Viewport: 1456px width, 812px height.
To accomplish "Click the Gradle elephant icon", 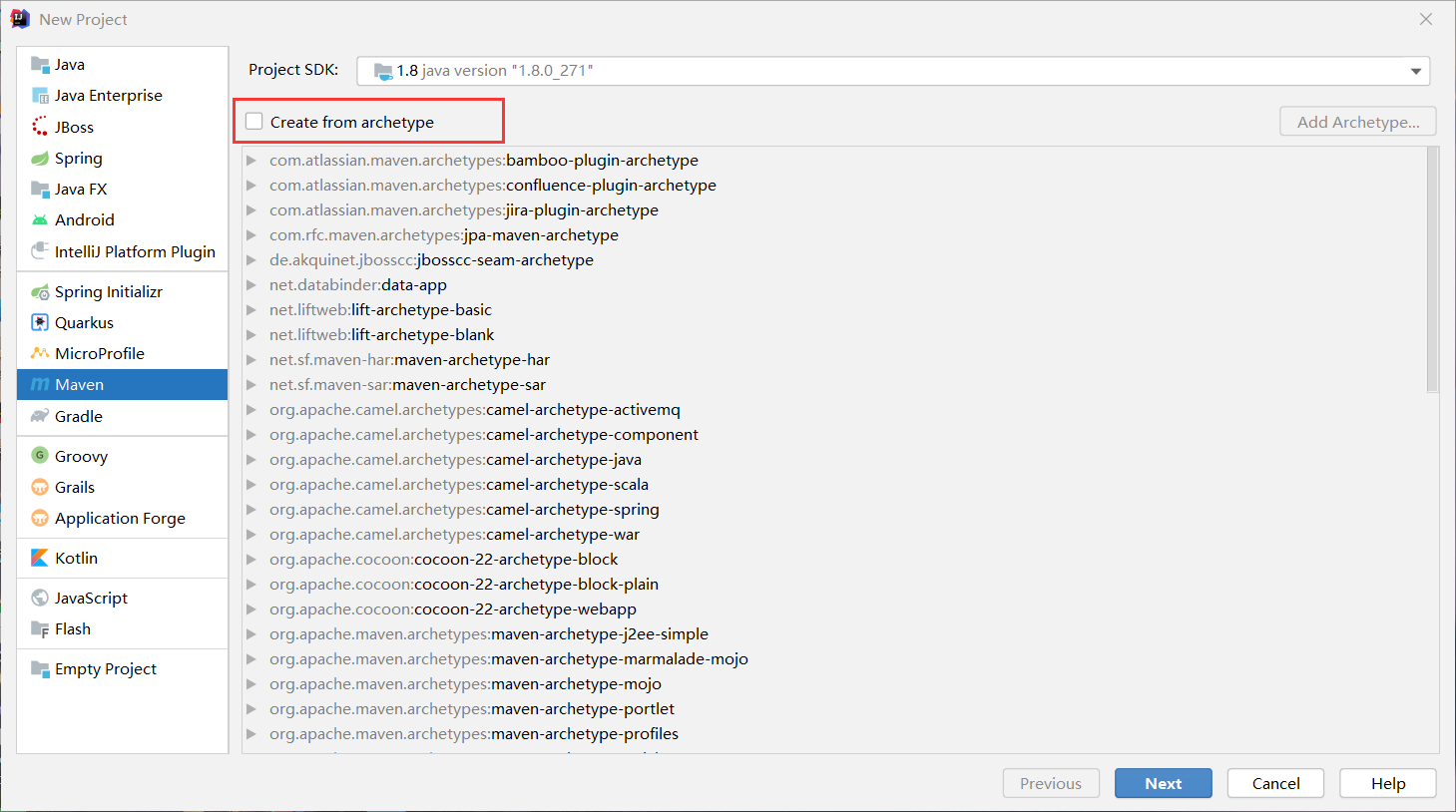I will (x=40, y=416).
